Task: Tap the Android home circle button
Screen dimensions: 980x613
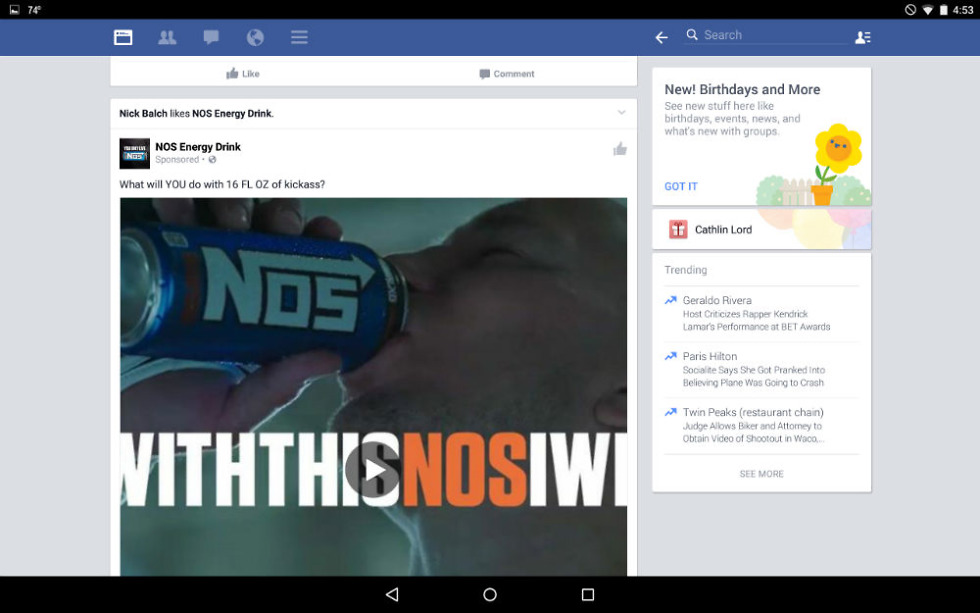Action: click(x=490, y=594)
